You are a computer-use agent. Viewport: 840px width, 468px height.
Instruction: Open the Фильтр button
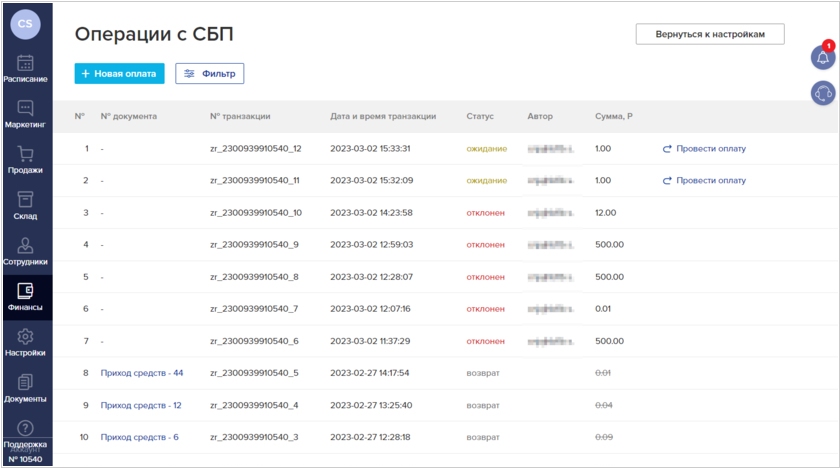click(209, 73)
